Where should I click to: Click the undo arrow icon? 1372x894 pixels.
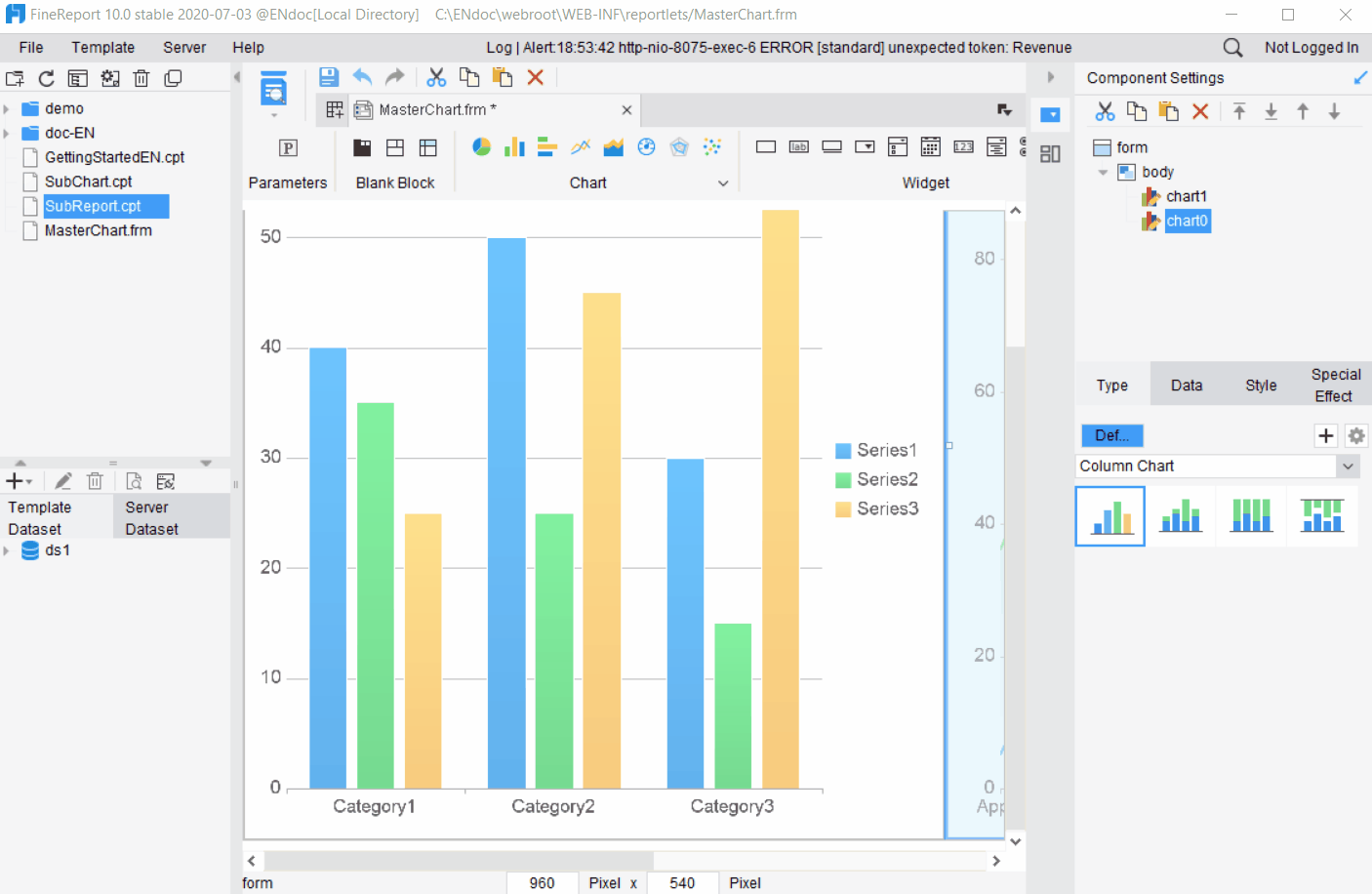point(362,77)
